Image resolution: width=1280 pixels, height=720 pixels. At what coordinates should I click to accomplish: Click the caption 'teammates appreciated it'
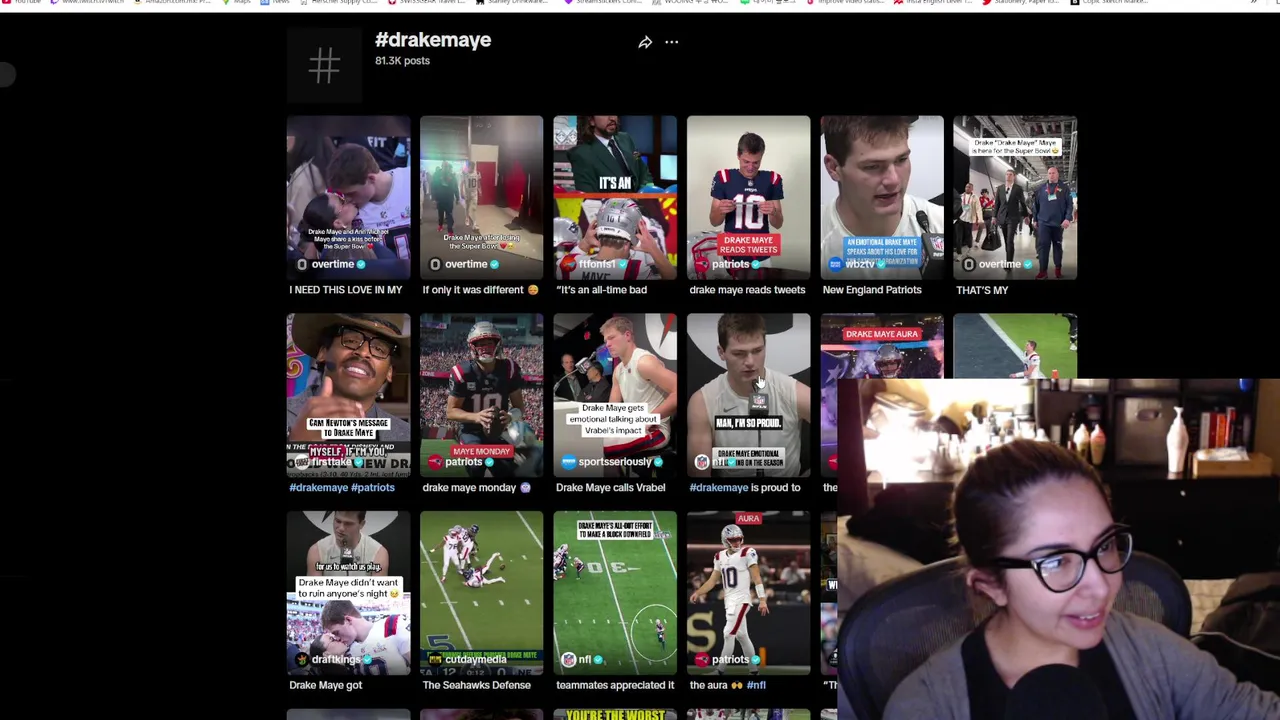[615, 686]
